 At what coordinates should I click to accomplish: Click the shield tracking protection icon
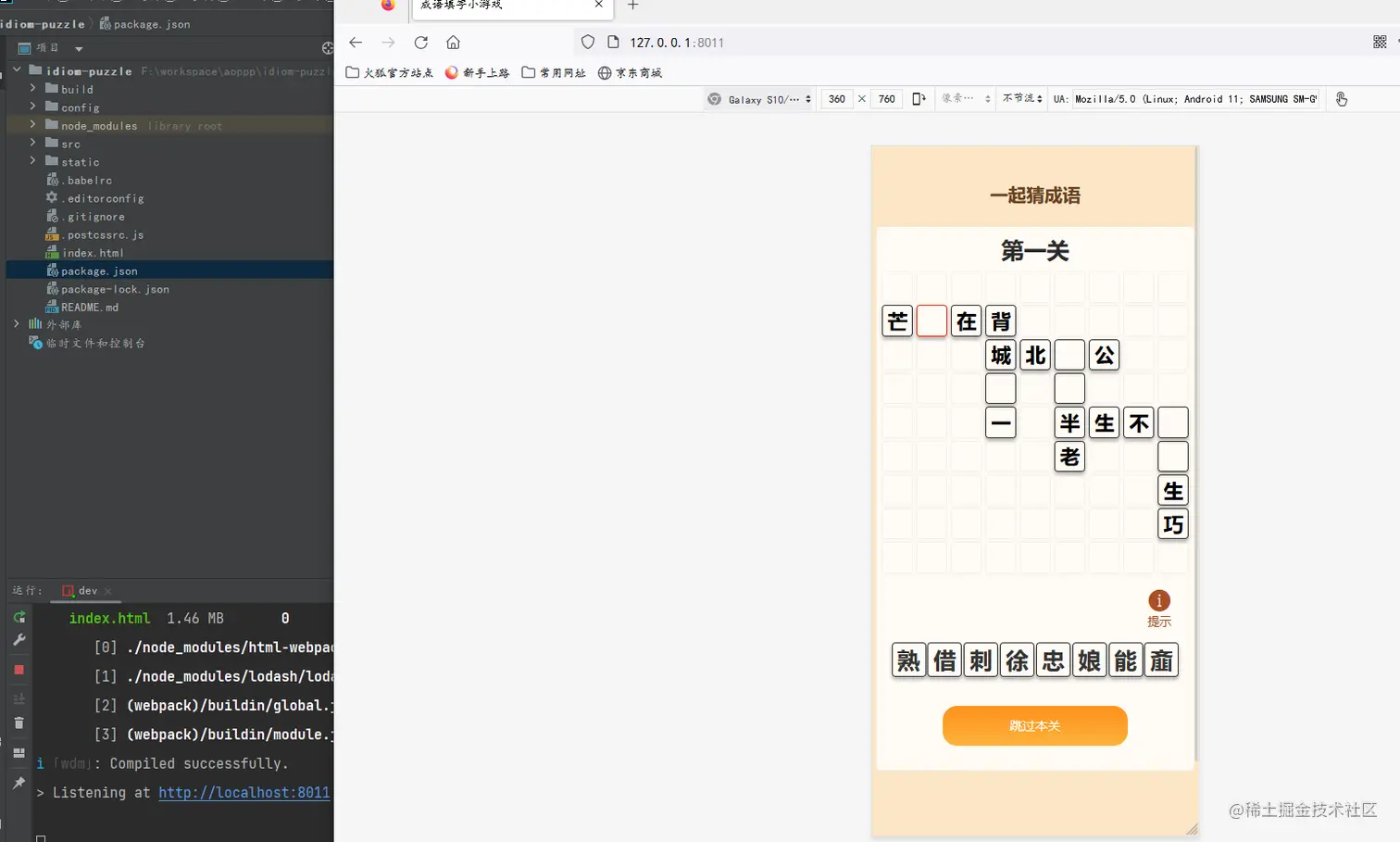click(x=588, y=42)
